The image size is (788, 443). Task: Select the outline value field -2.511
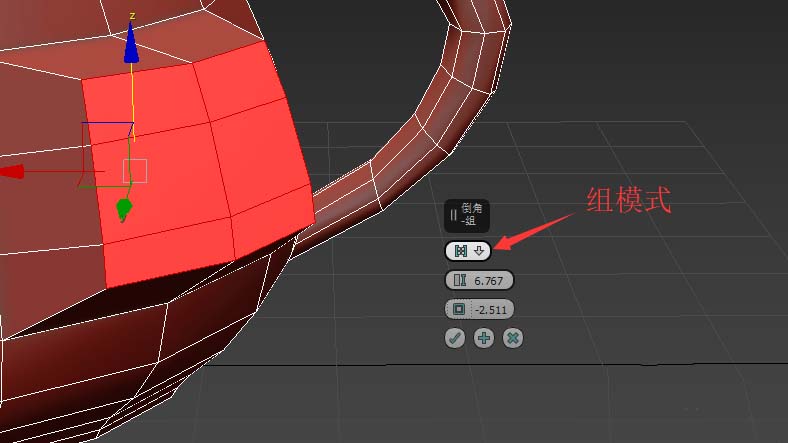(491, 310)
